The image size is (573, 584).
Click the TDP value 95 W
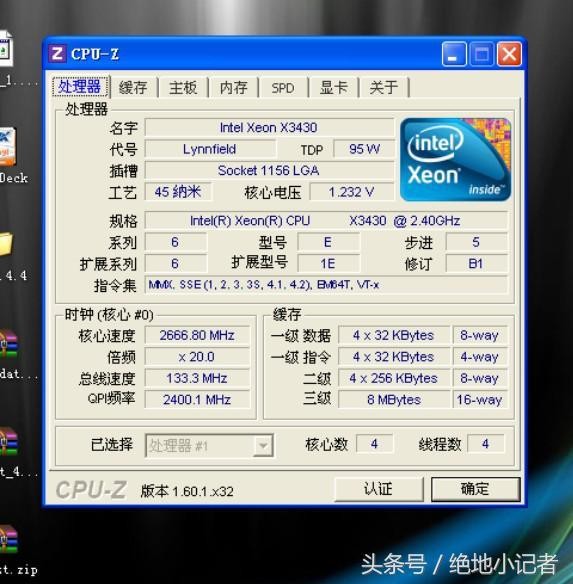[x=364, y=149]
